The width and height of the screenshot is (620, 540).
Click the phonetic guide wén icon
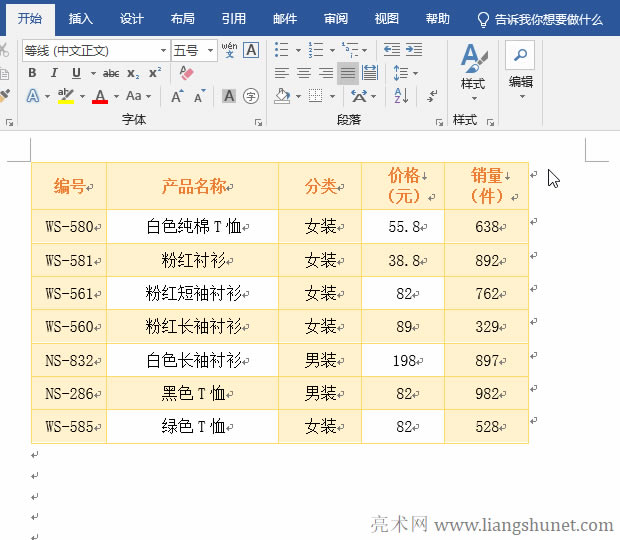click(229, 49)
